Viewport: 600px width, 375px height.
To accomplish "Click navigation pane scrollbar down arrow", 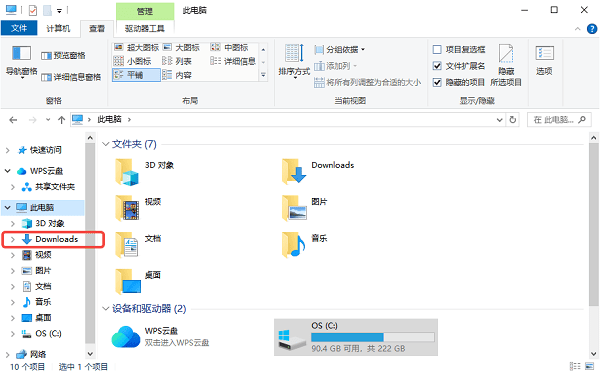I will 90,354.
